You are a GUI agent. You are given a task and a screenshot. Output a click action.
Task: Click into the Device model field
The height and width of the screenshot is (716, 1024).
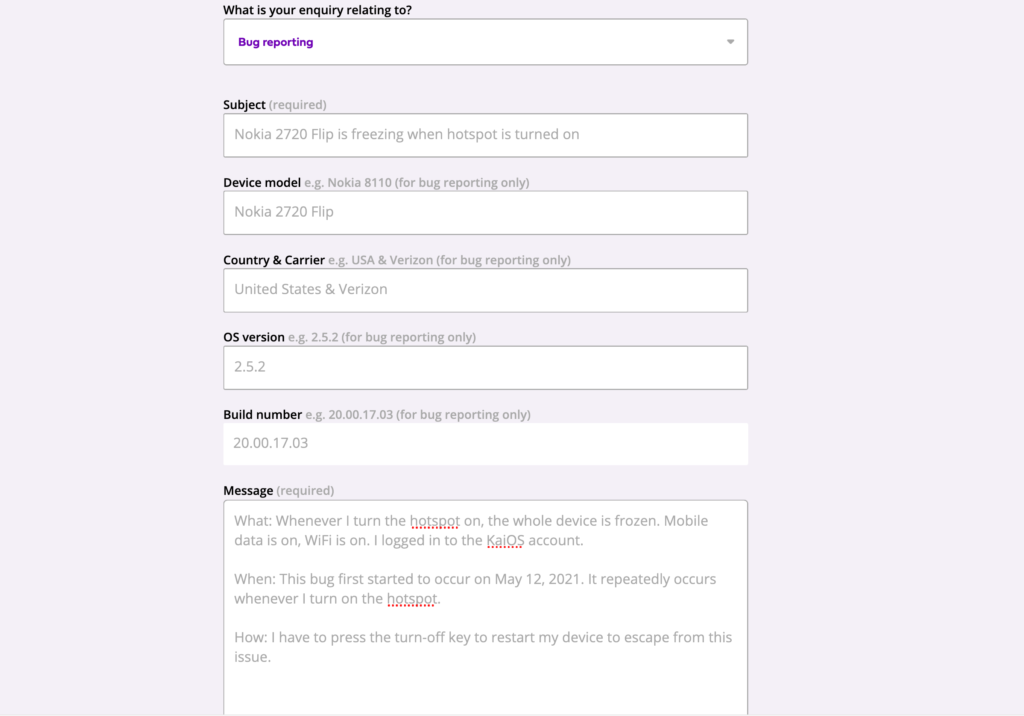point(485,212)
